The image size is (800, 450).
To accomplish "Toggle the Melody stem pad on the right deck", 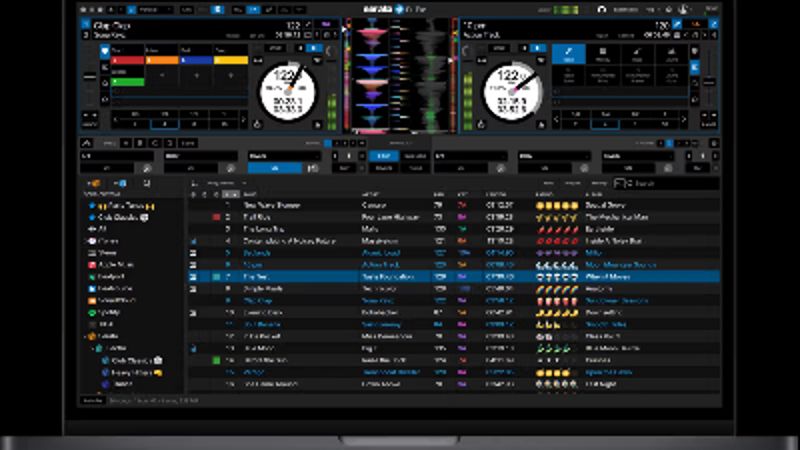I will pos(603,54).
